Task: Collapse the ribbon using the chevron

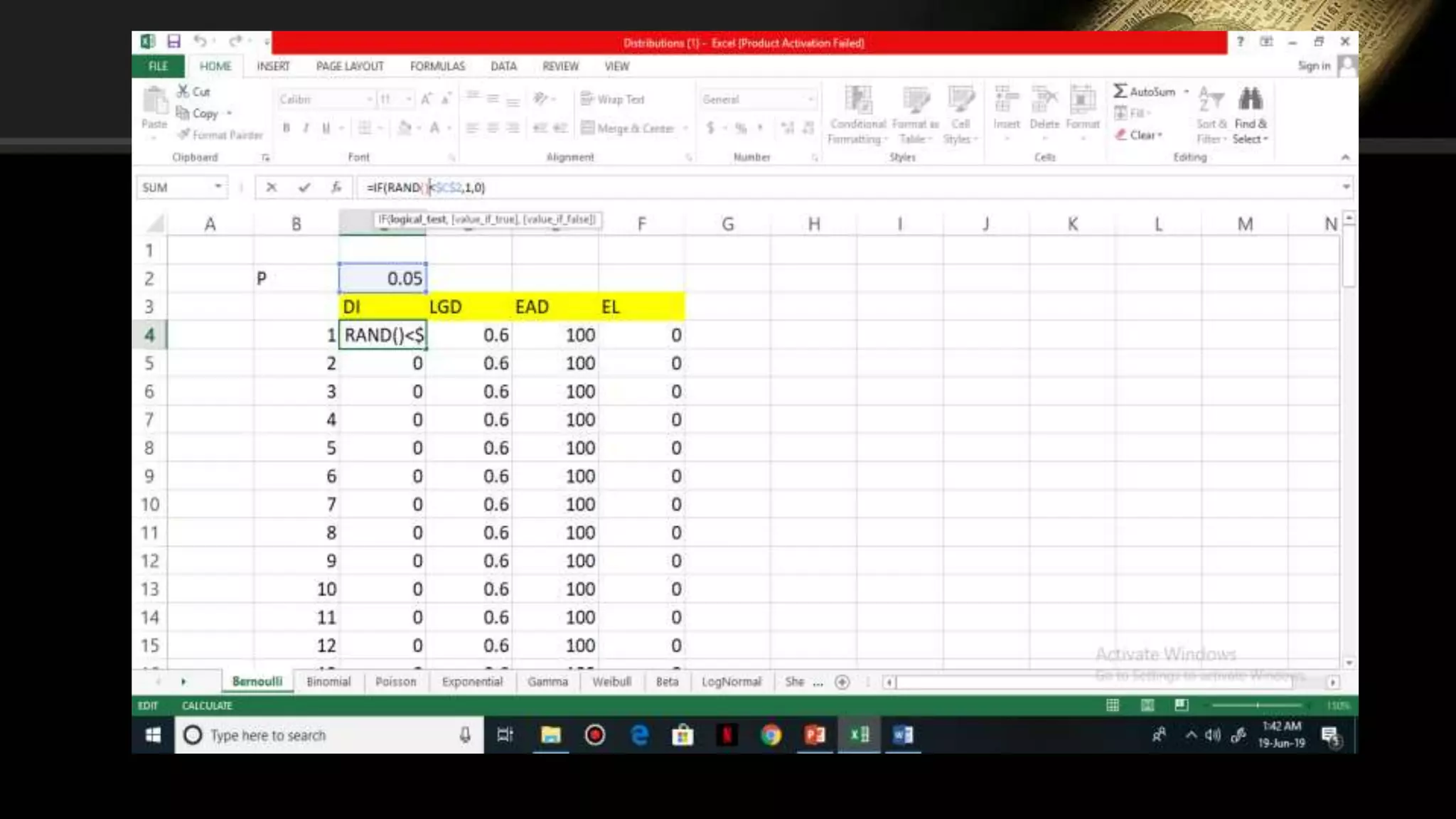Action: point(1345,157)
